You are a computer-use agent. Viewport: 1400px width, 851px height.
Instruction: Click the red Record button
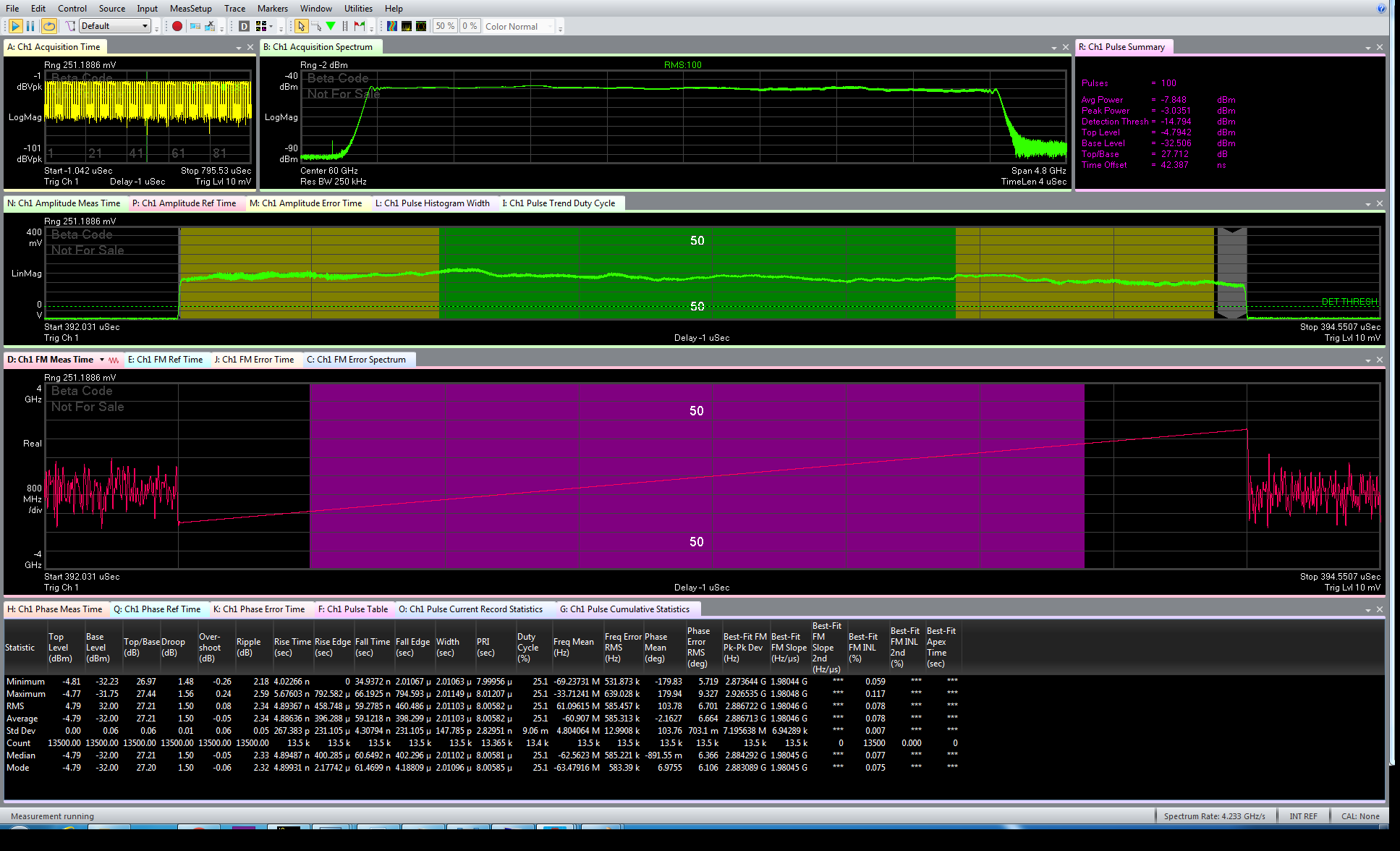tap(177, 26)
